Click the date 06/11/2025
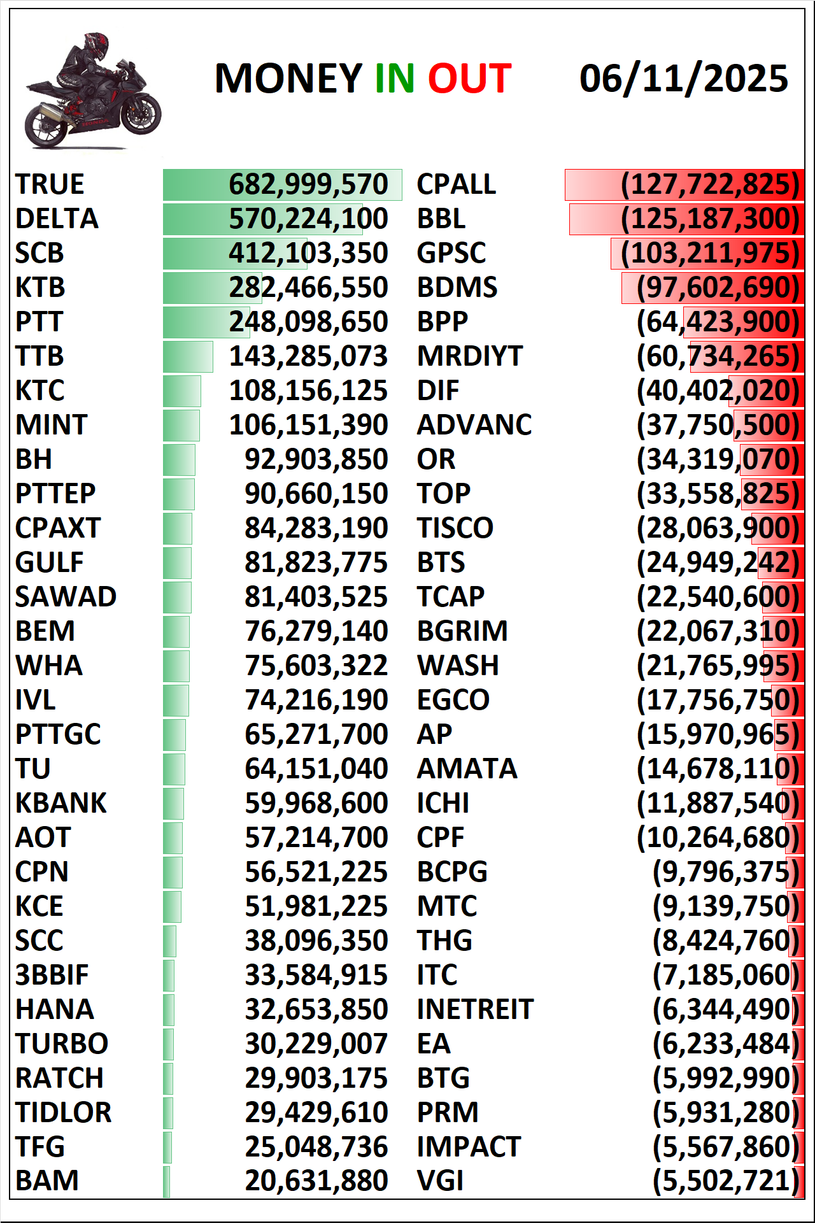This screenshot has height=1223, width=815. 683,79
